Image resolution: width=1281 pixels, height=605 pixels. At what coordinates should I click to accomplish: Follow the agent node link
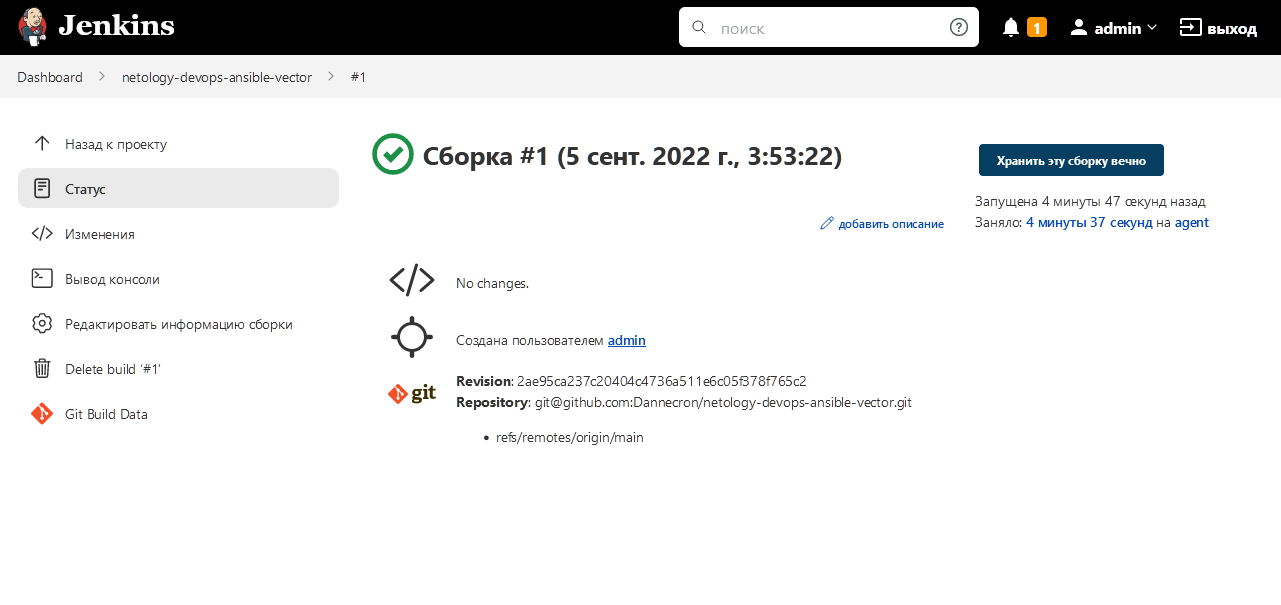(x=1191, y=223)
